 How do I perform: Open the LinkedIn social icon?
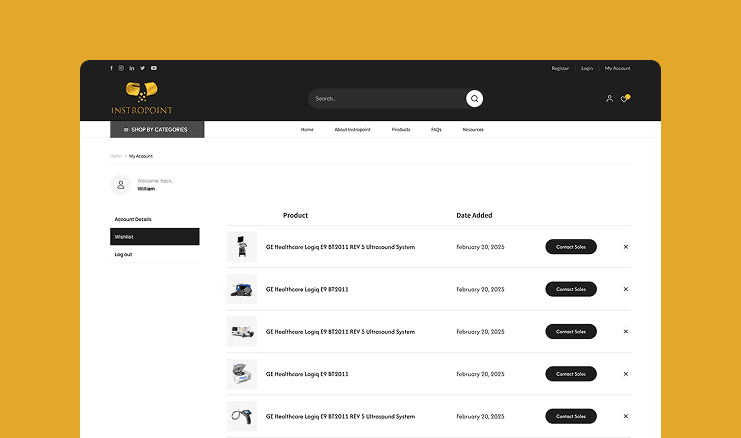(132, 68)
